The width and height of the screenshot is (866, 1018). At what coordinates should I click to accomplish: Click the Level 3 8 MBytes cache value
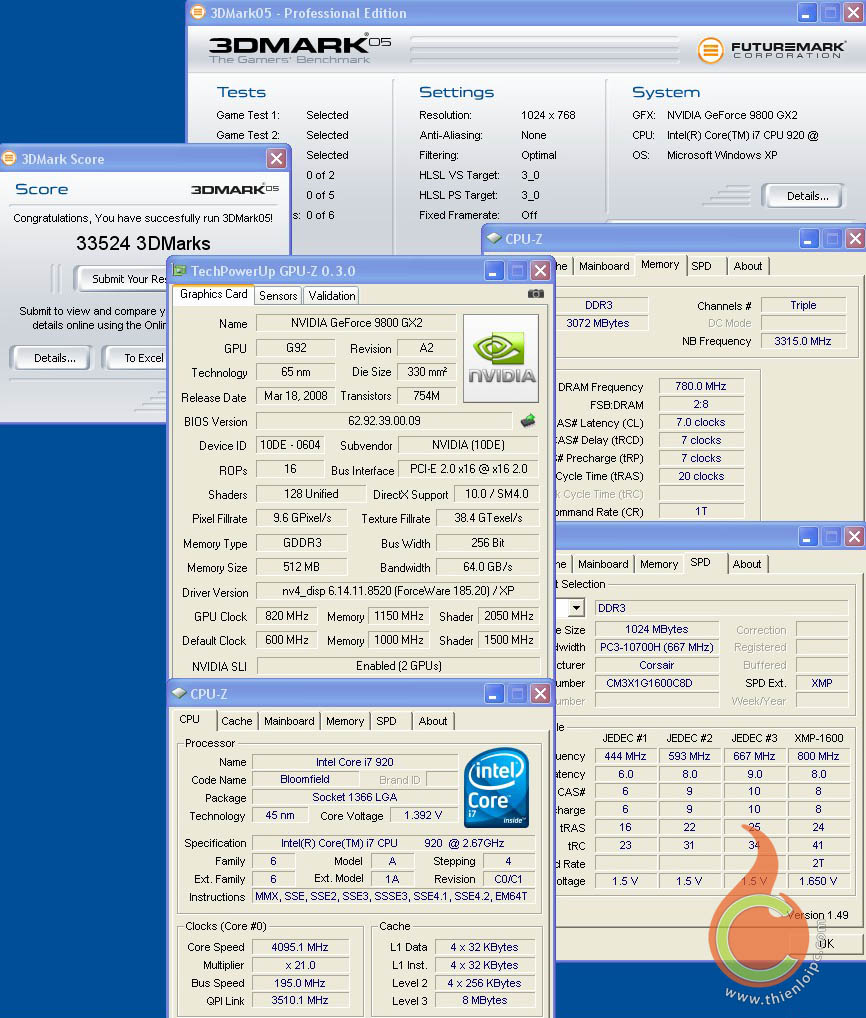[484, 1000]
